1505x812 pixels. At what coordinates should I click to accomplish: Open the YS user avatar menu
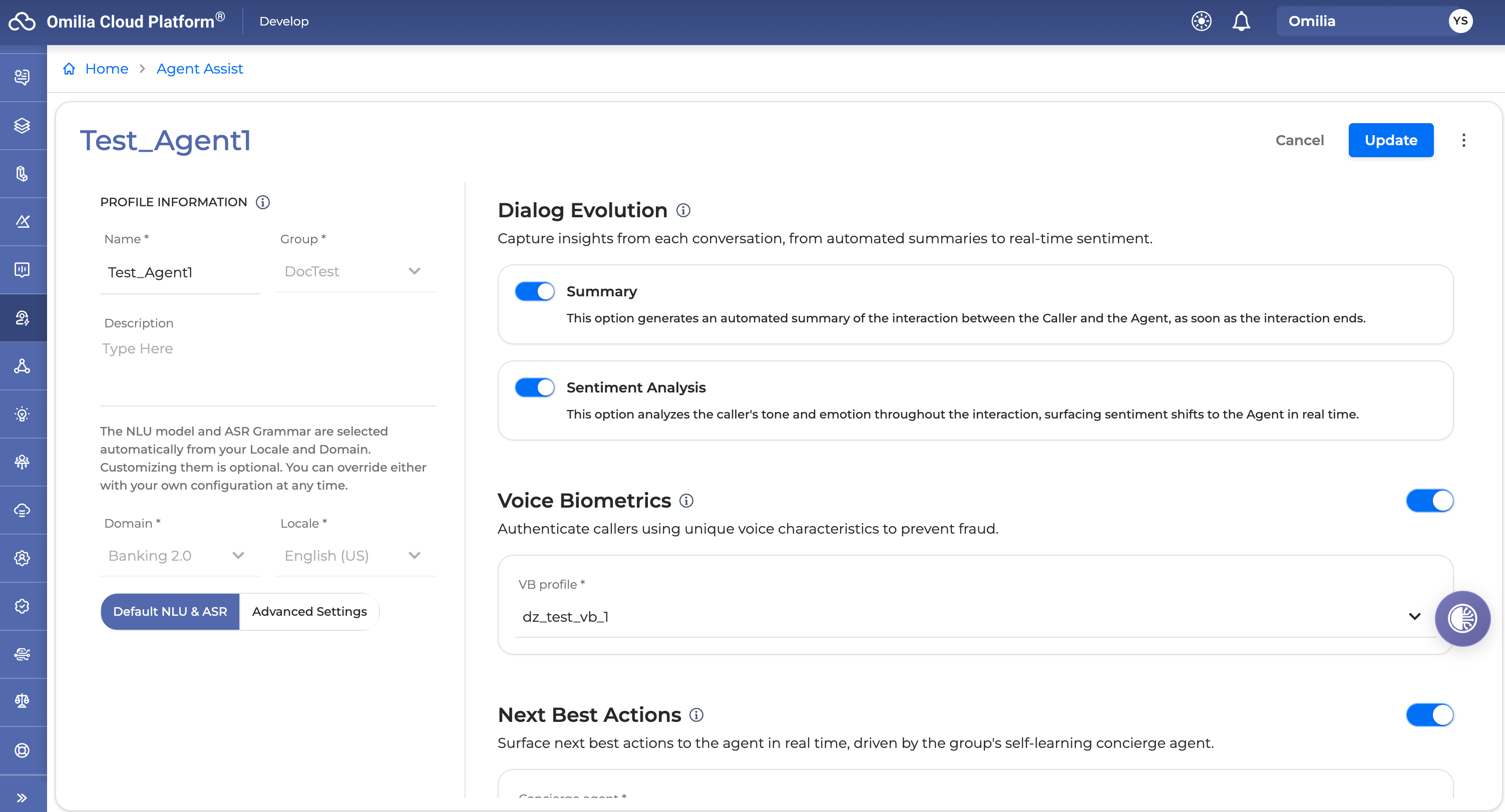click(x=1460, y=21)
